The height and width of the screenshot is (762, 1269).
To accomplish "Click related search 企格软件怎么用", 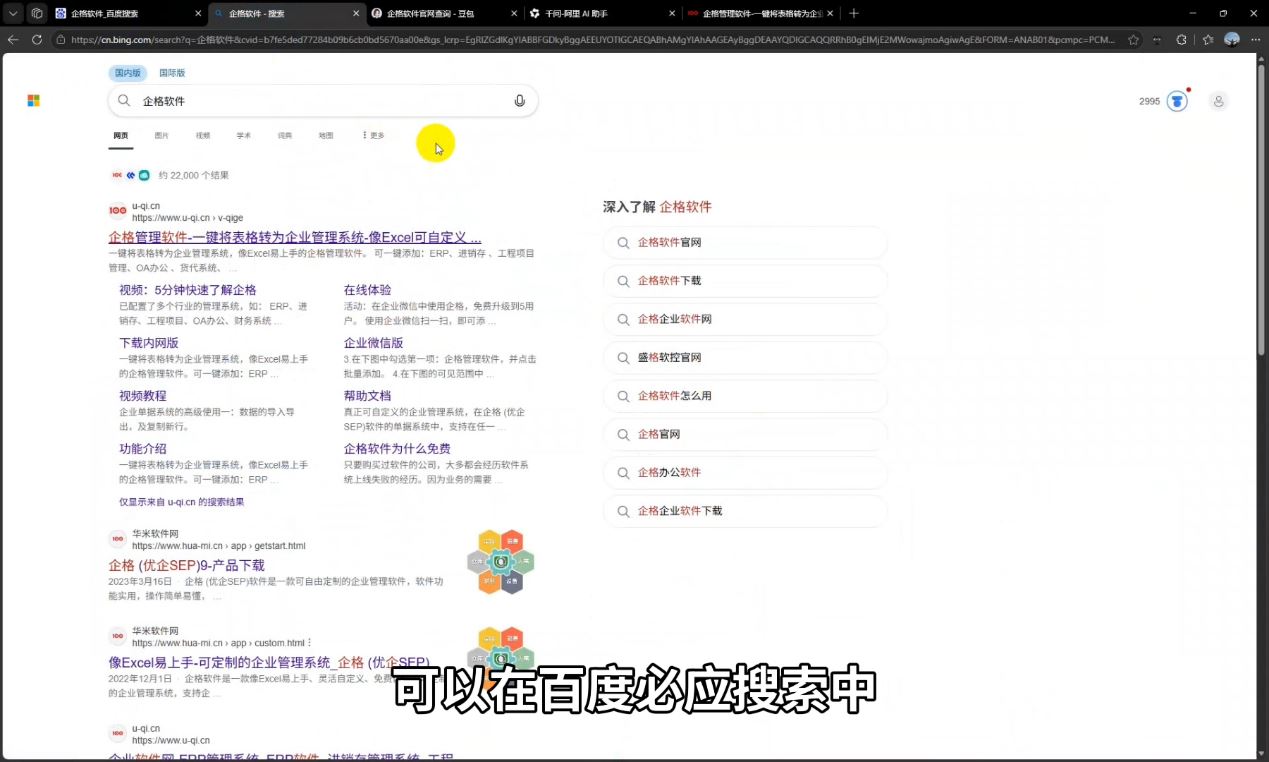I will (x=745, y=396).
